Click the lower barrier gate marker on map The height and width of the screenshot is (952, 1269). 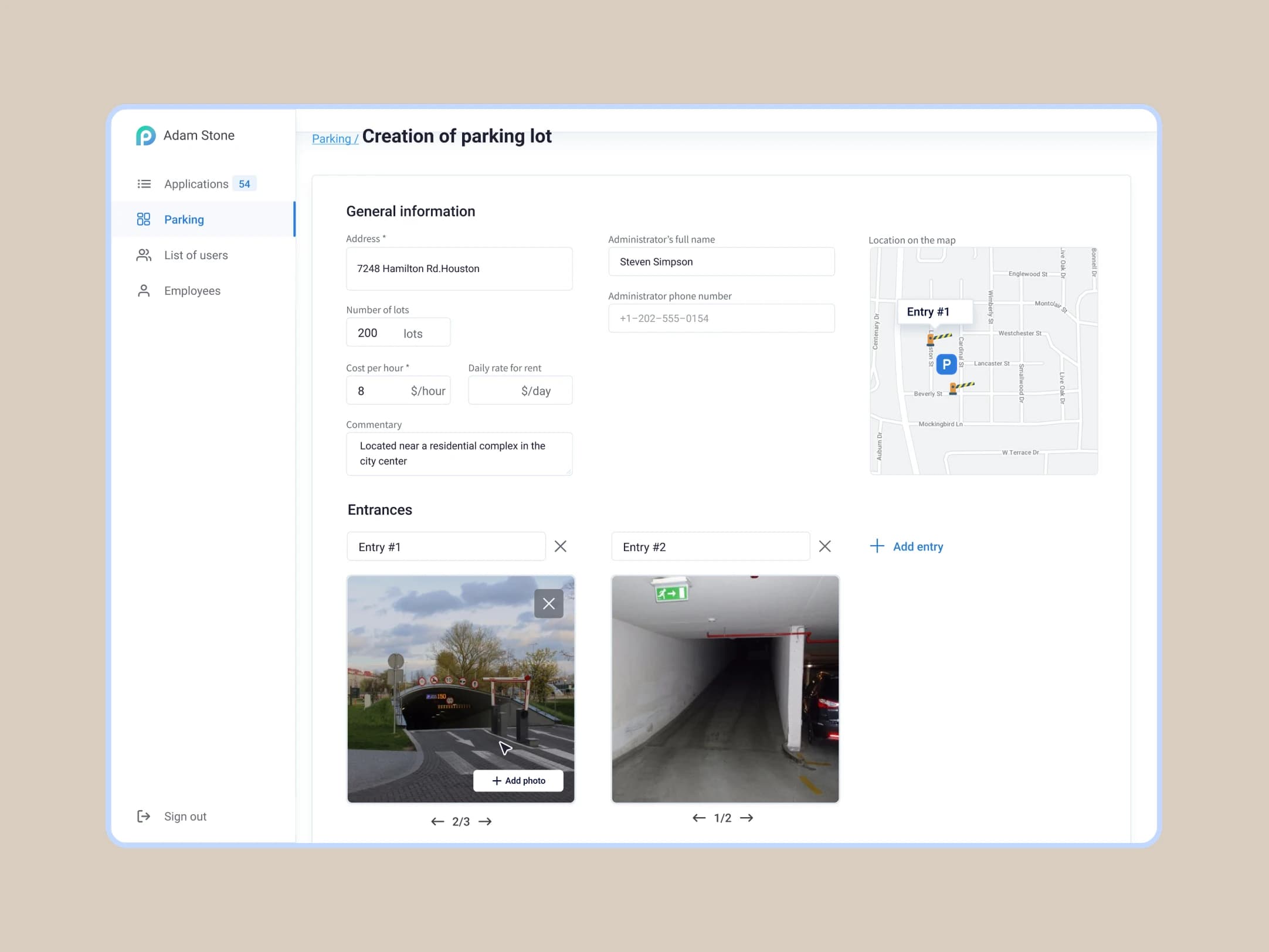point(962,387)
